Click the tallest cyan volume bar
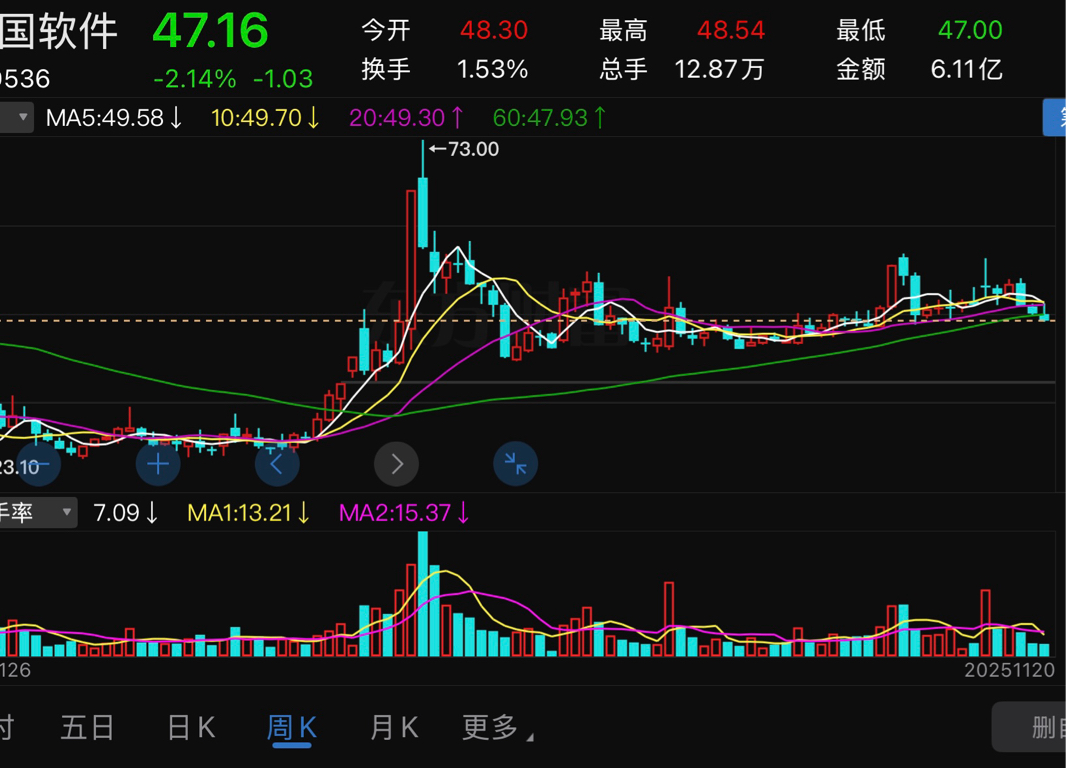This screenshot has width=1066, height=769. [x=423, y=594]
